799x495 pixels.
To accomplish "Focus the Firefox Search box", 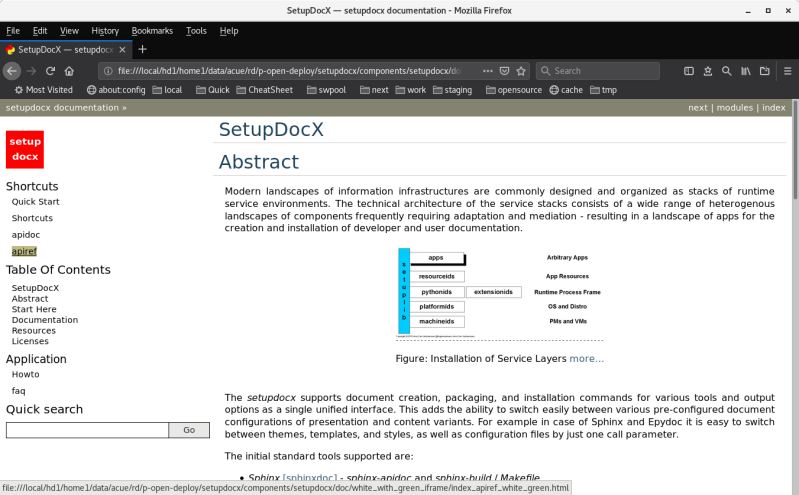I will pyautogui.click(x=598, y=71).
